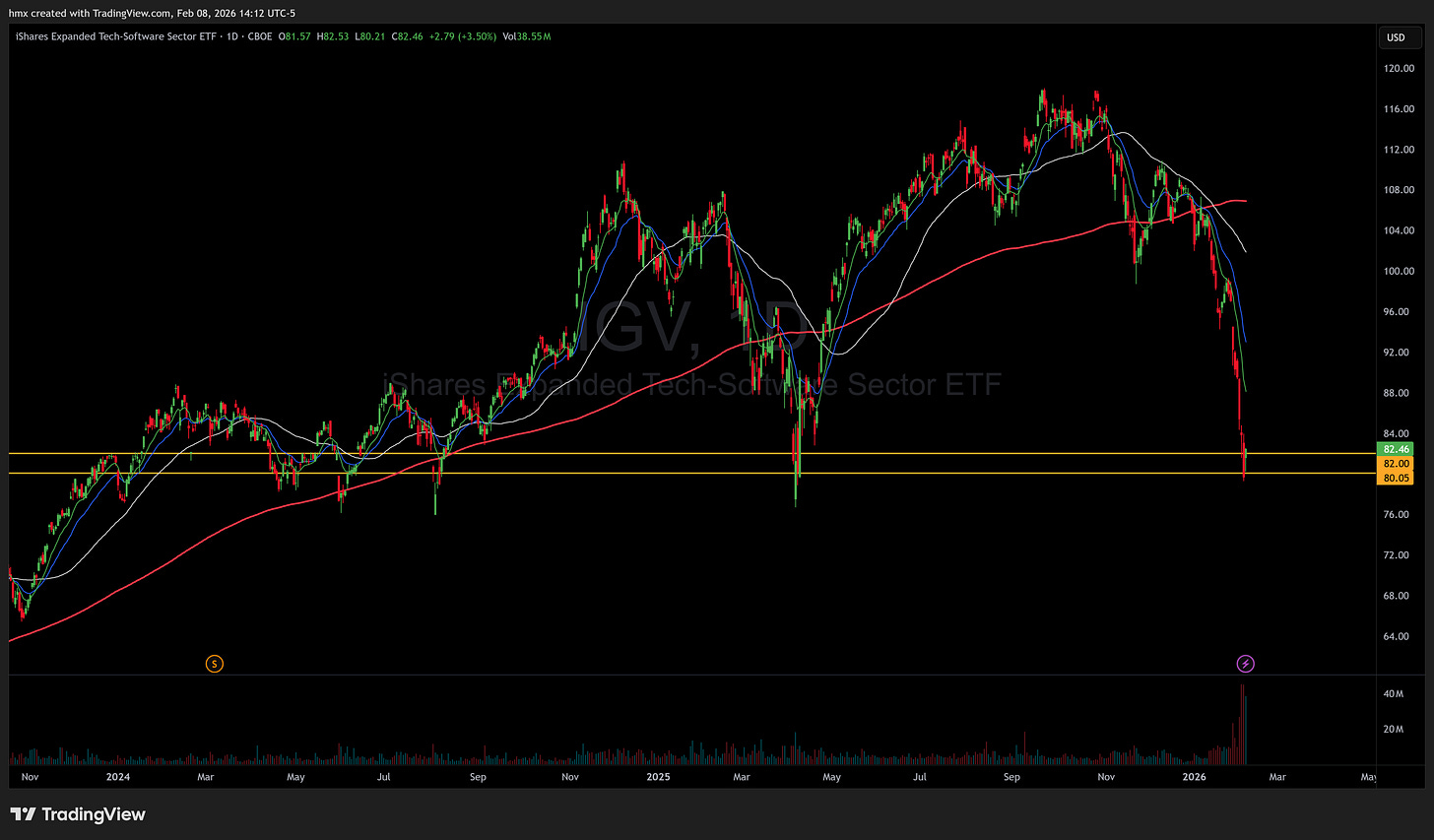Click the 92.00 price axis label
The width and height of the screenshot is (1434, 840).
click(x=1397, y=353)
